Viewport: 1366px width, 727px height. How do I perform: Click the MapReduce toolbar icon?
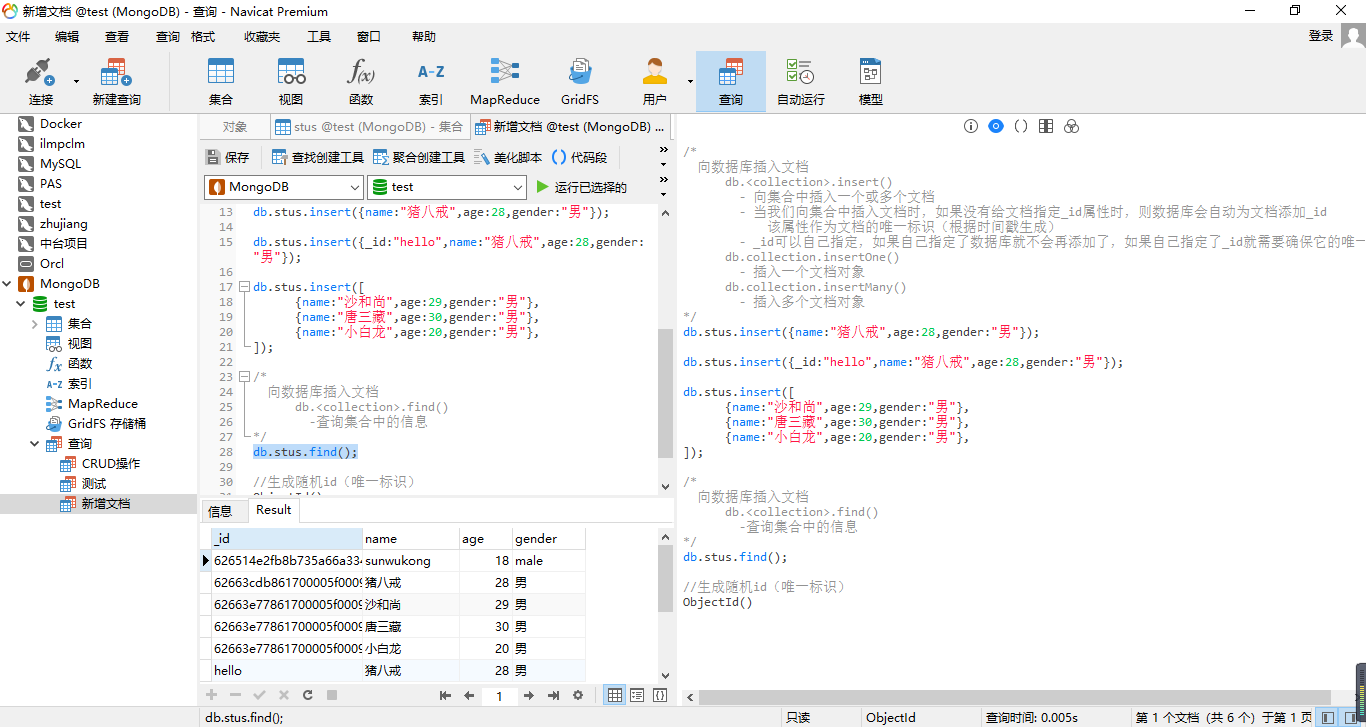point(505,81)
